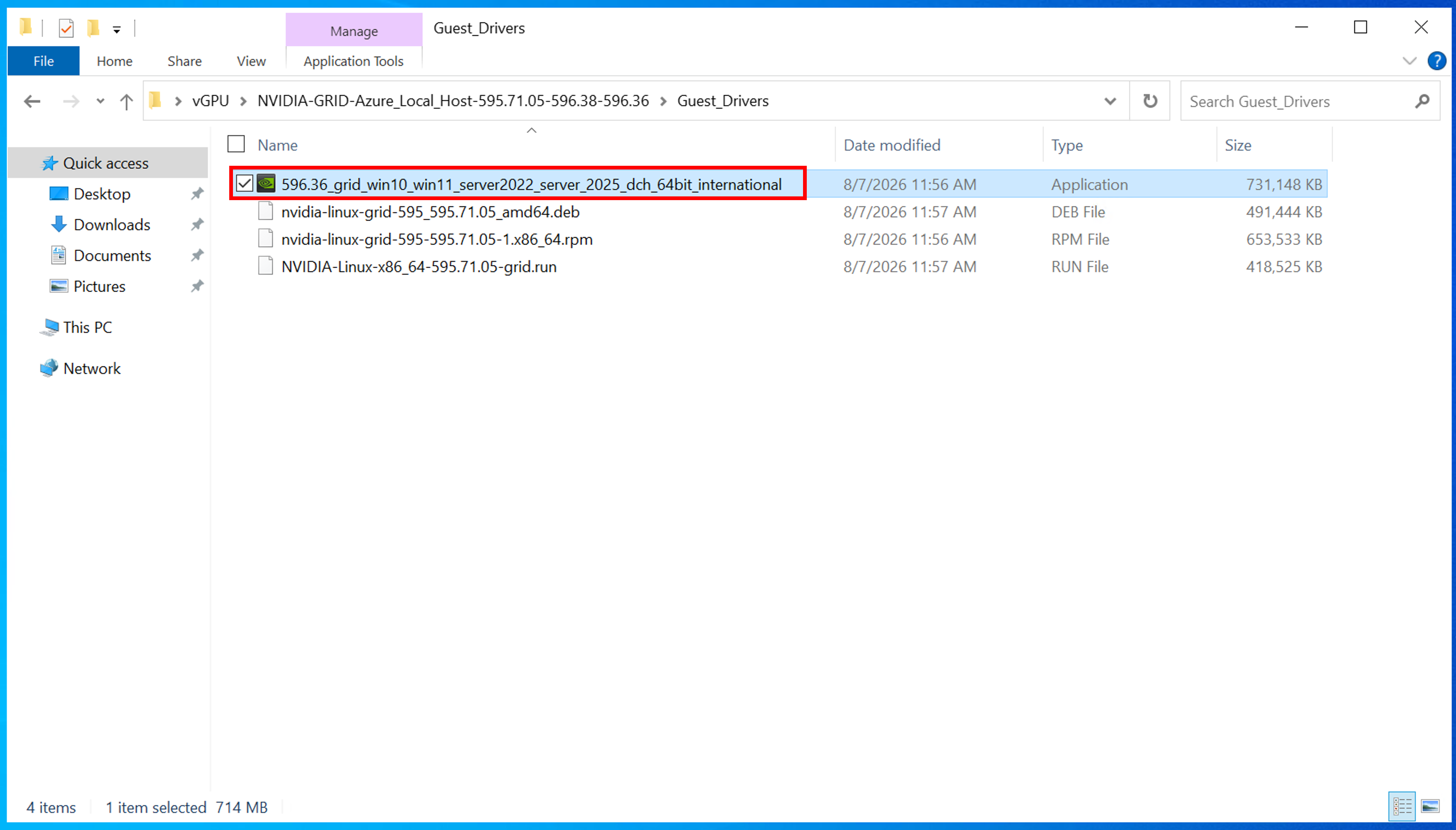The width and height of the screenshot is (1456, 830).
Task: Open Desktop in the navigation pane
Action: [x=102, y=194]
